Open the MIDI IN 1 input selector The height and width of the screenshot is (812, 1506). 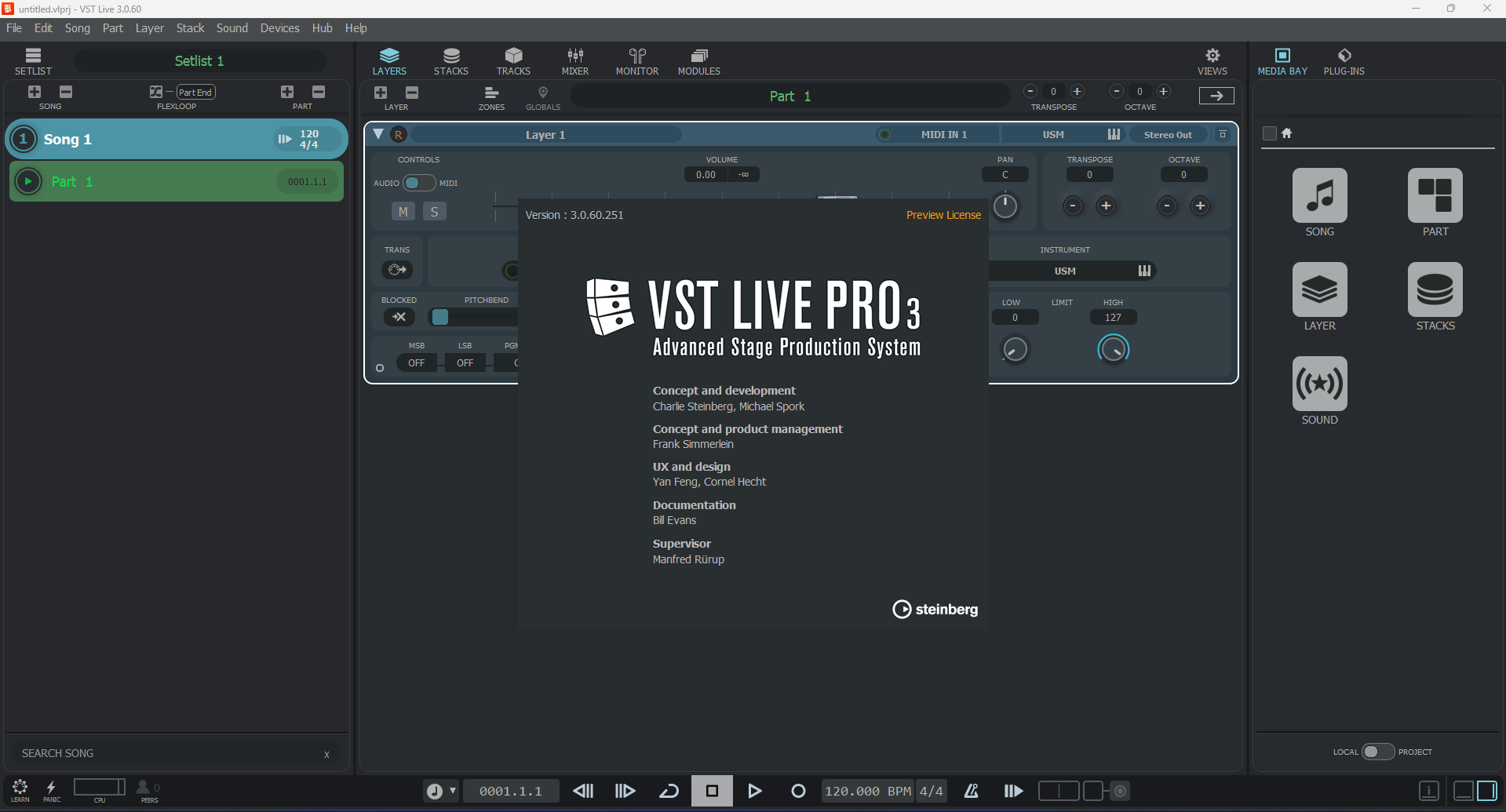click(x=943, y=135)
